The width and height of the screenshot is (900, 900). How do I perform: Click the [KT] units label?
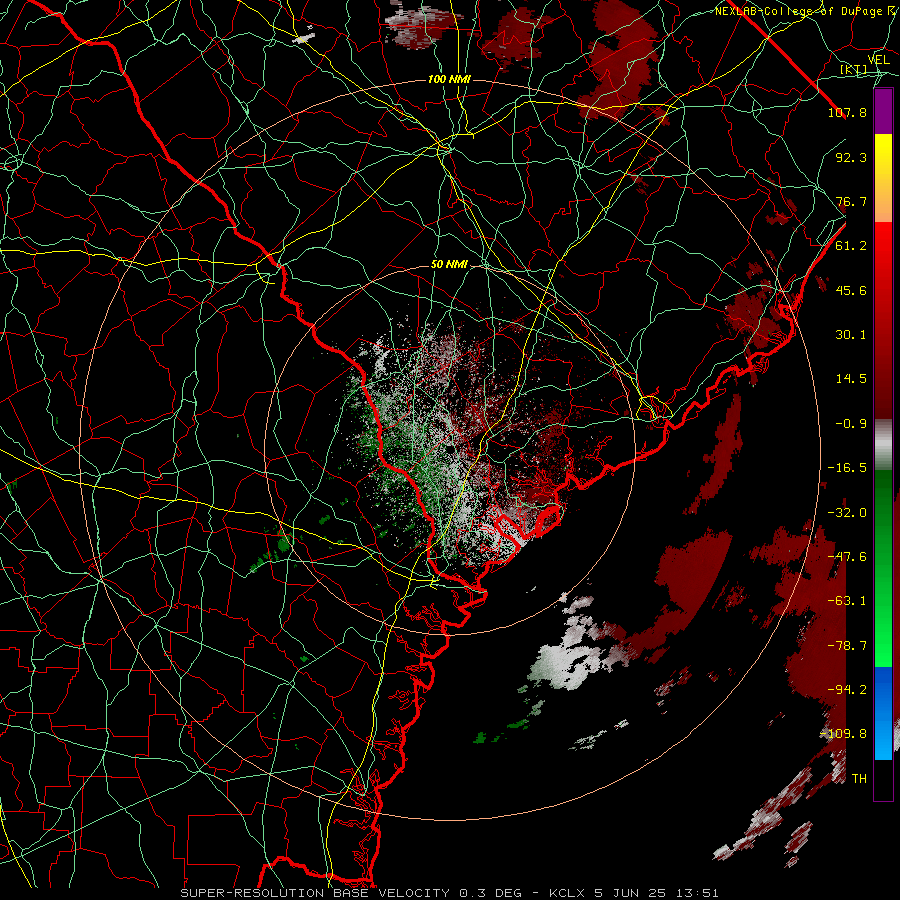[x=854, y=70]
